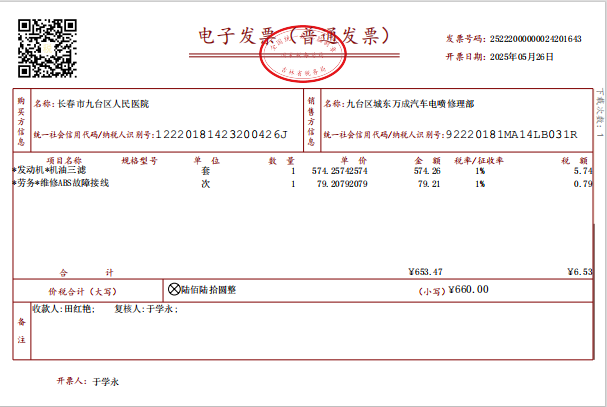607x407 pixels.
Task: Click the issuer 开票人 于学永 at bottom
Action: tap(88, 381)
